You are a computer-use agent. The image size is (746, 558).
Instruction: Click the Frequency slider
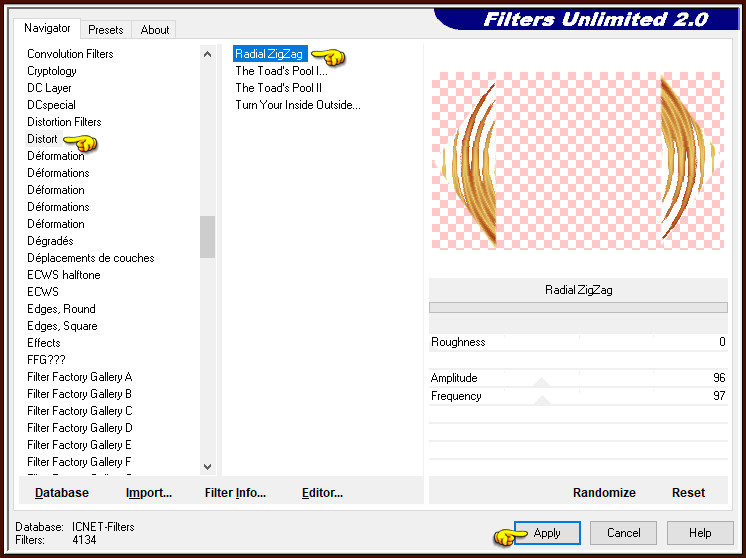578,396
